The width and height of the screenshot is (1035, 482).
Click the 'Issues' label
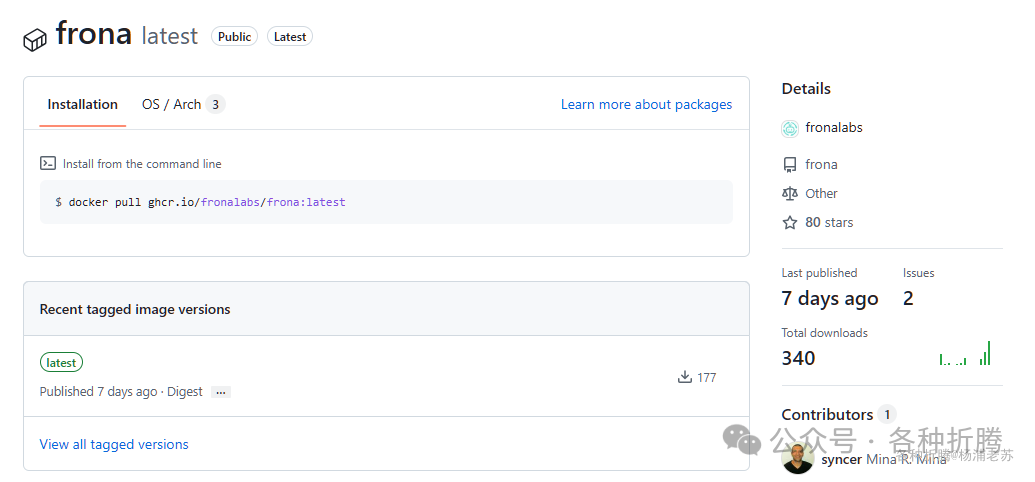pos(918,273)
